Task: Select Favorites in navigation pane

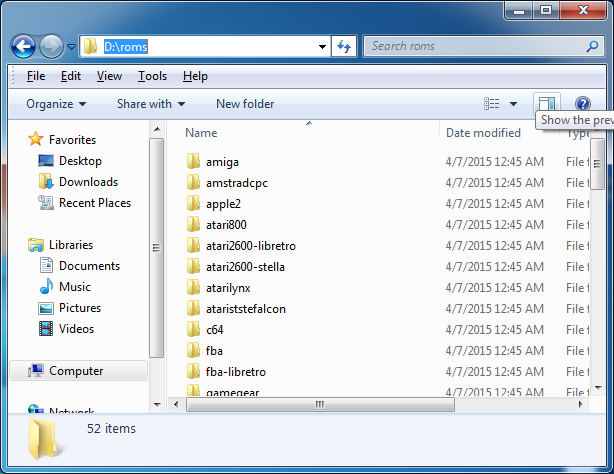Action: (72, 139)
